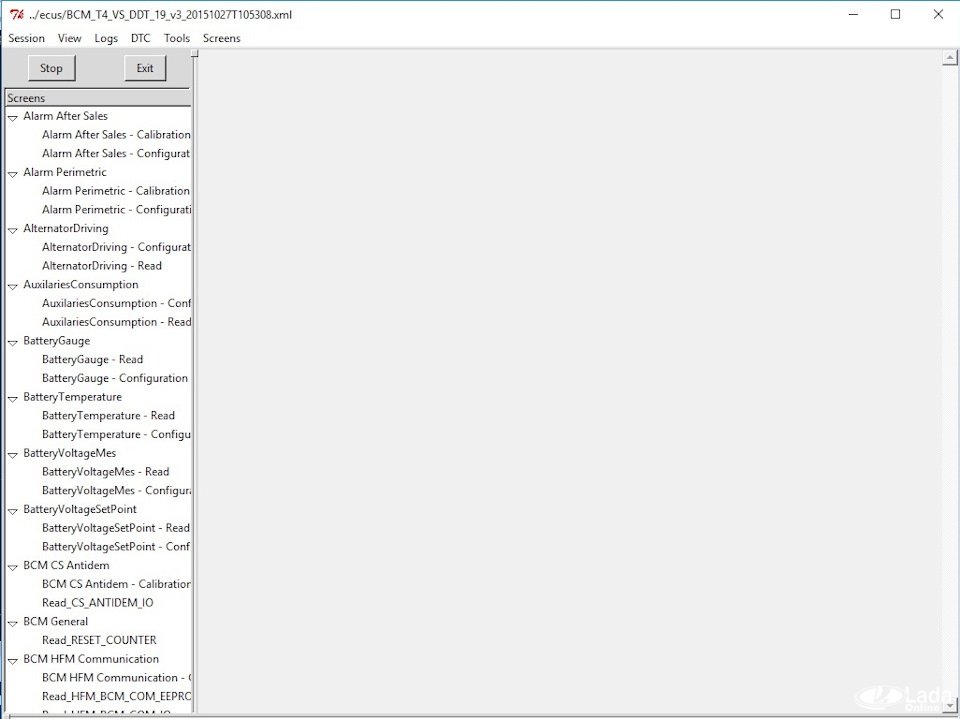This screenshot has height=719, width=960.
Task: Click the pane divider sash handle
Action: [x=195, y=53]
